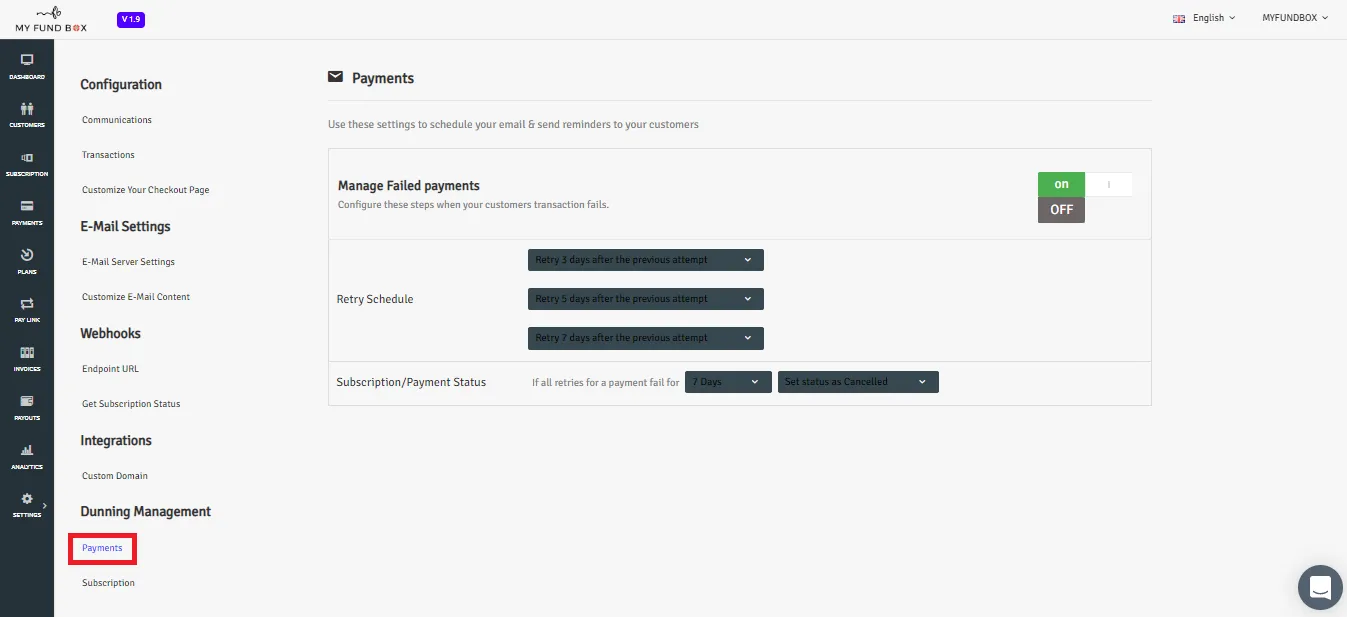The height and width of the screenshot is (617, 1347).
Task: Open Customize E-Mail Content
Action: click(x=136, y=297)
